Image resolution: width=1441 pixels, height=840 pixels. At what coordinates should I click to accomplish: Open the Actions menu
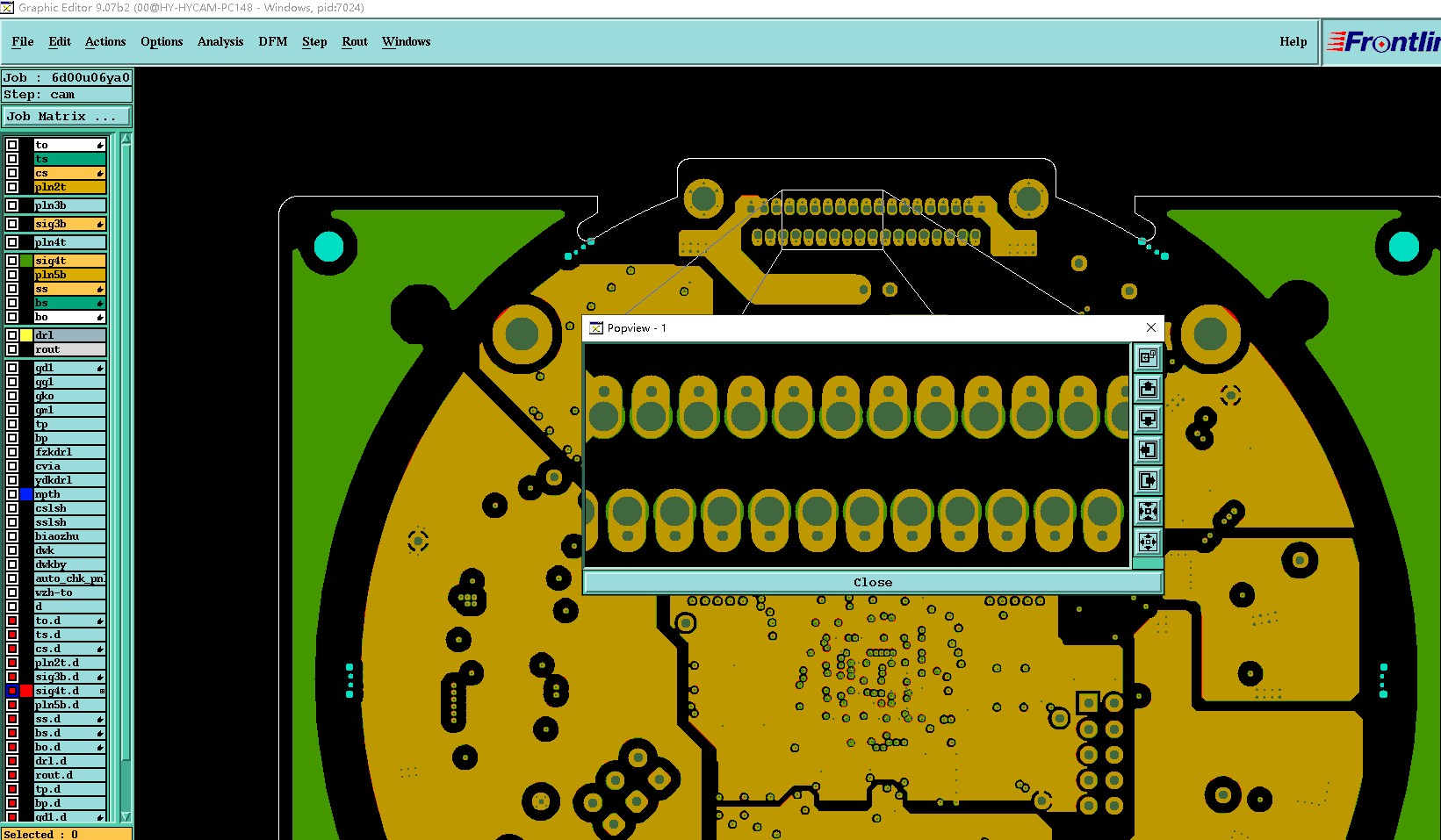(x=105, y=41)
